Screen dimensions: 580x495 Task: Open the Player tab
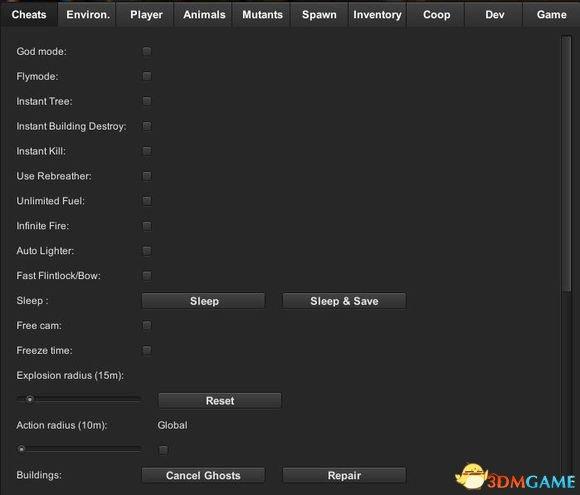tap(146, 14)
